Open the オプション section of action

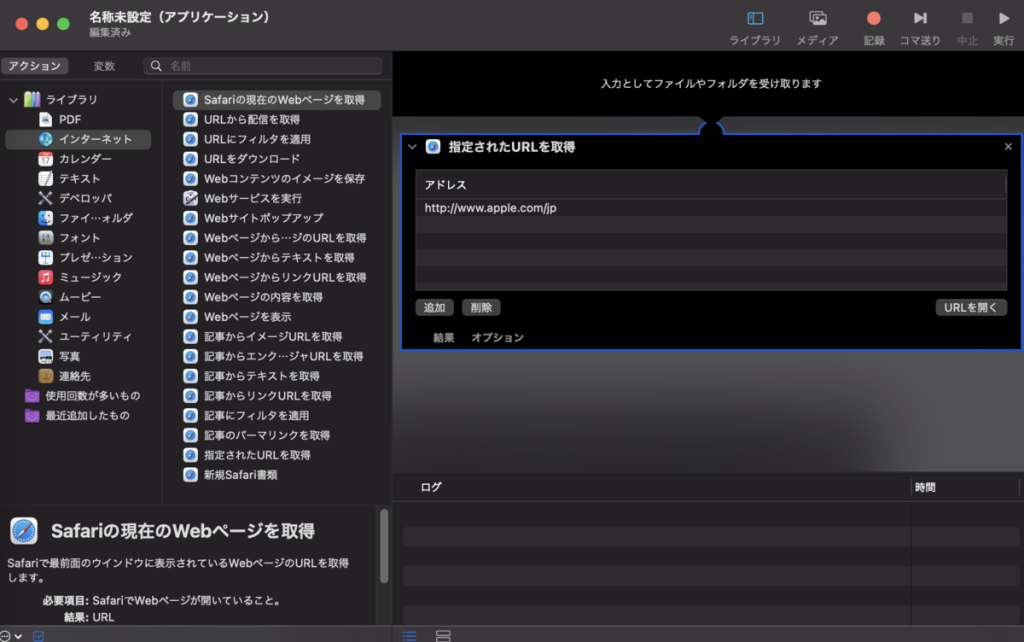497,338
